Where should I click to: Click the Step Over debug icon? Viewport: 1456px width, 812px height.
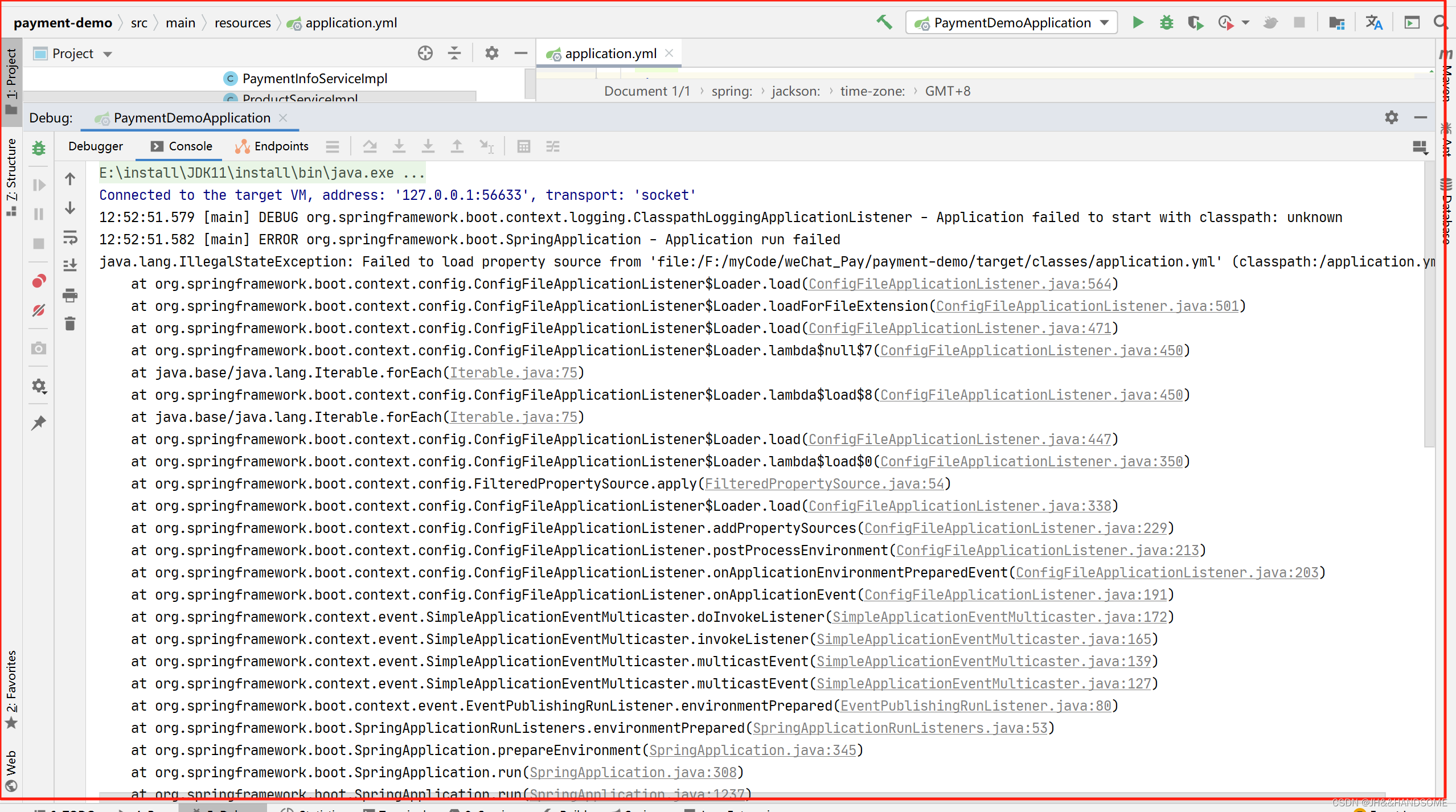[370, 147]
